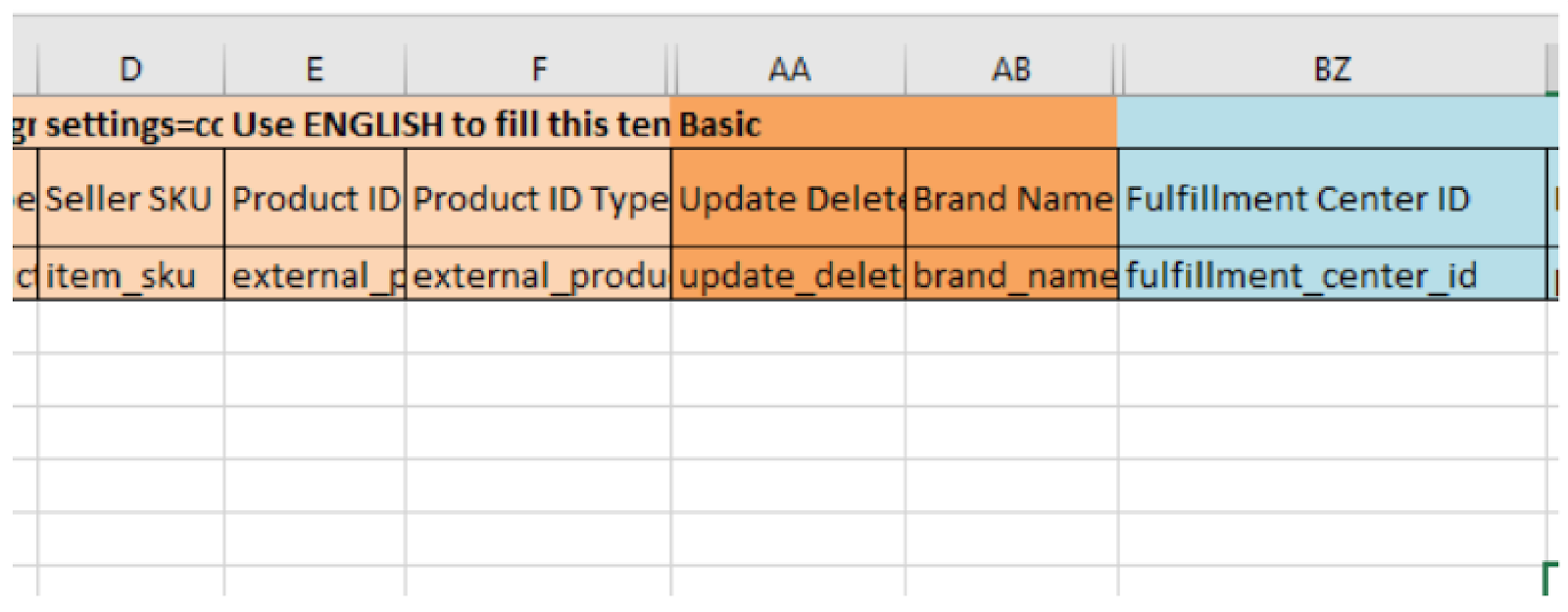
Task: Select column F header
Action: 538,70
